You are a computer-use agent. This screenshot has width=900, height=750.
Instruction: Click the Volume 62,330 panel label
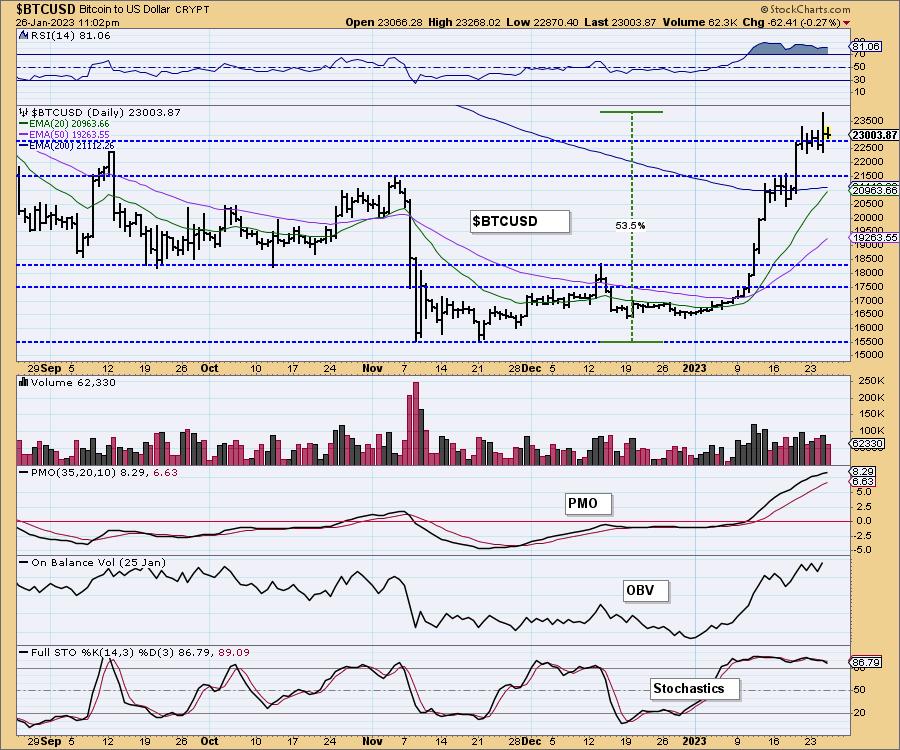[x=73, y=383]
